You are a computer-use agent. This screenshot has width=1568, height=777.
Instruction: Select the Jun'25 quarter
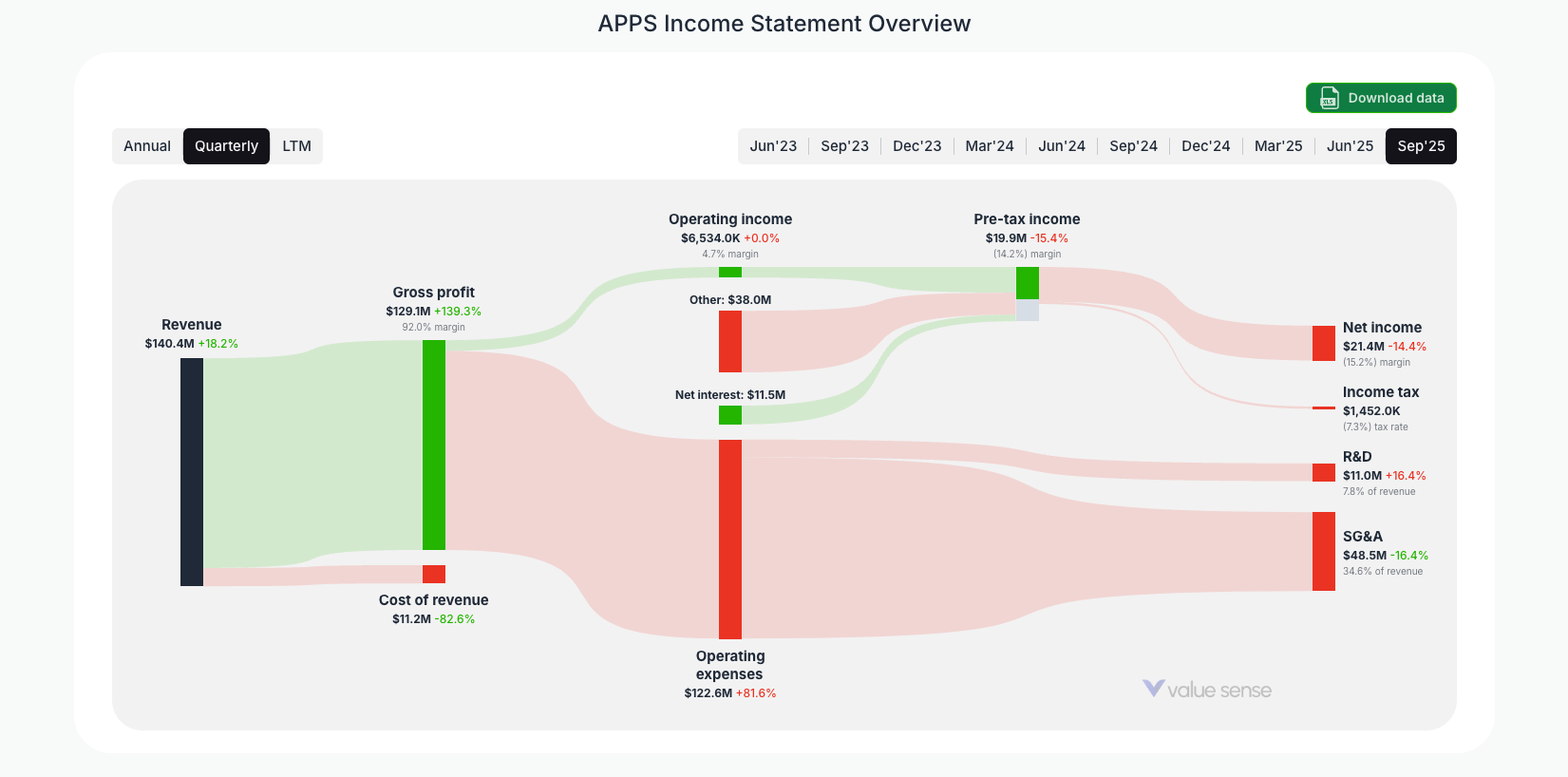[1350, 146]
